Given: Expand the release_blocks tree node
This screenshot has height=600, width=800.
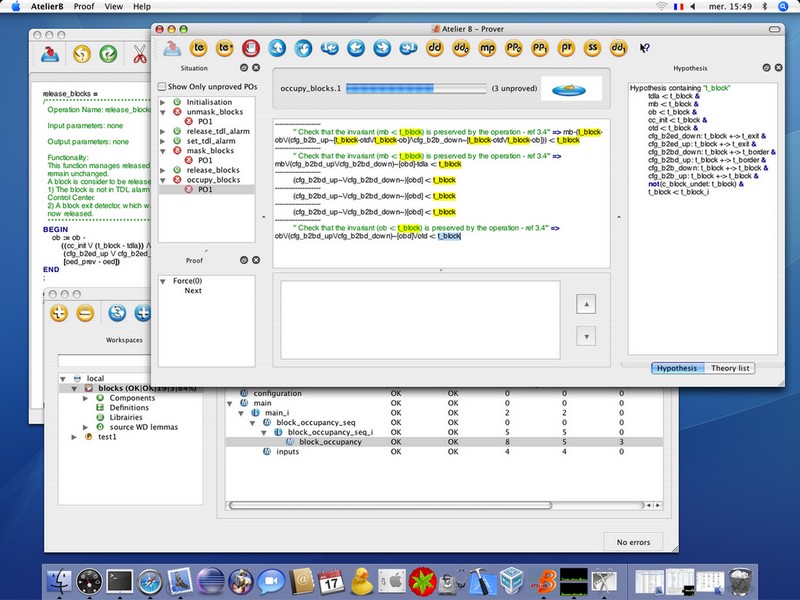Looking at the screenshot, I should coord(163,170).
